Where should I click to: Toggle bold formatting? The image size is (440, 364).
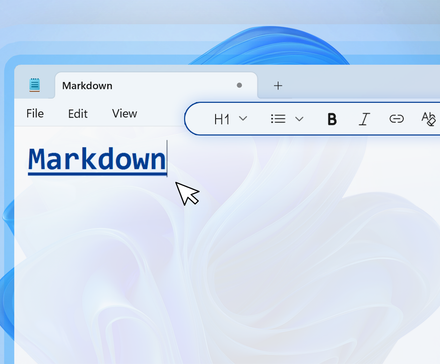click(x=332, y=119)
